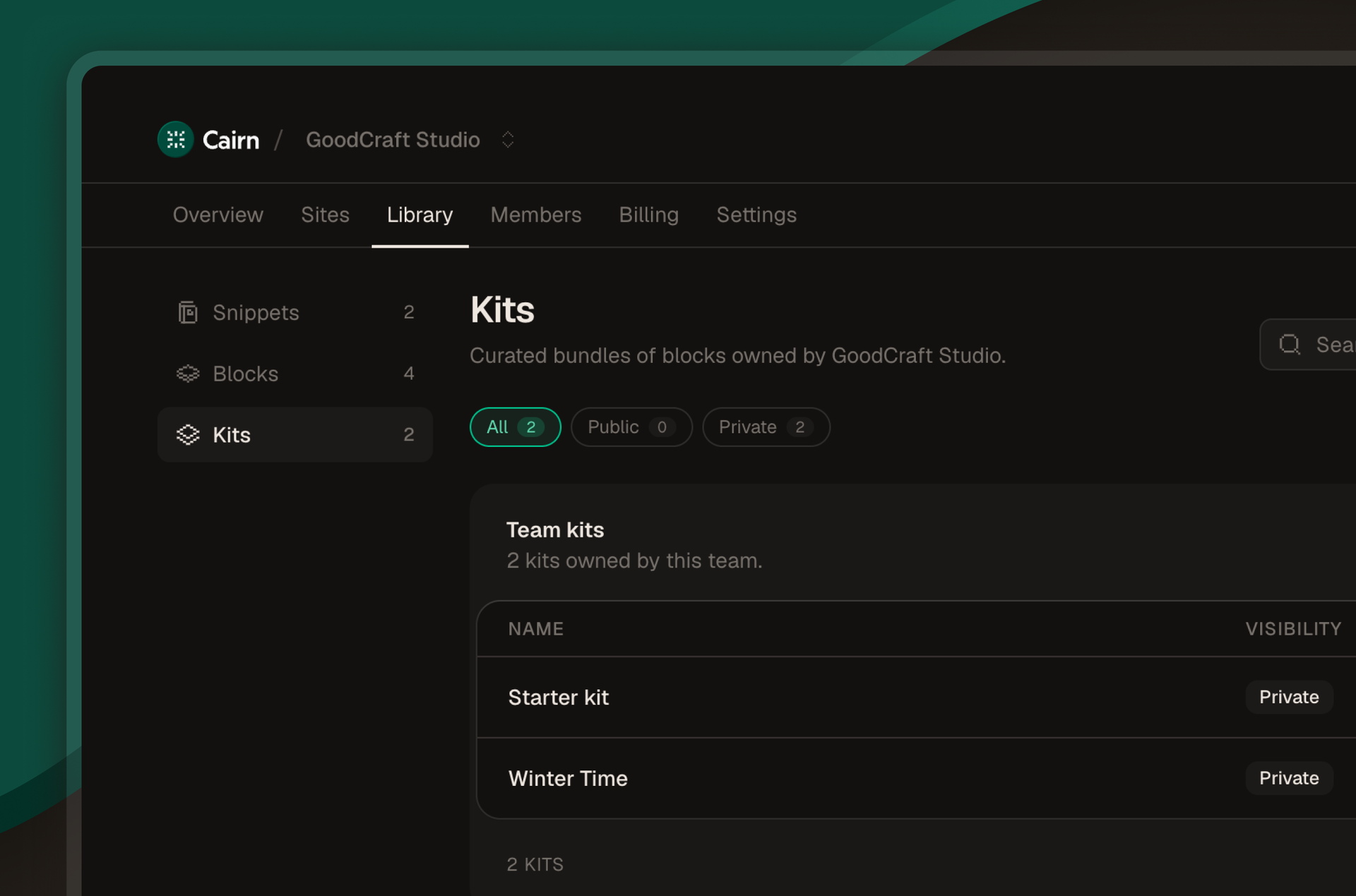1356x896 pixels.
Task: Open the Starter kit row
Action: pyautogui.click(x=917, y=698)
